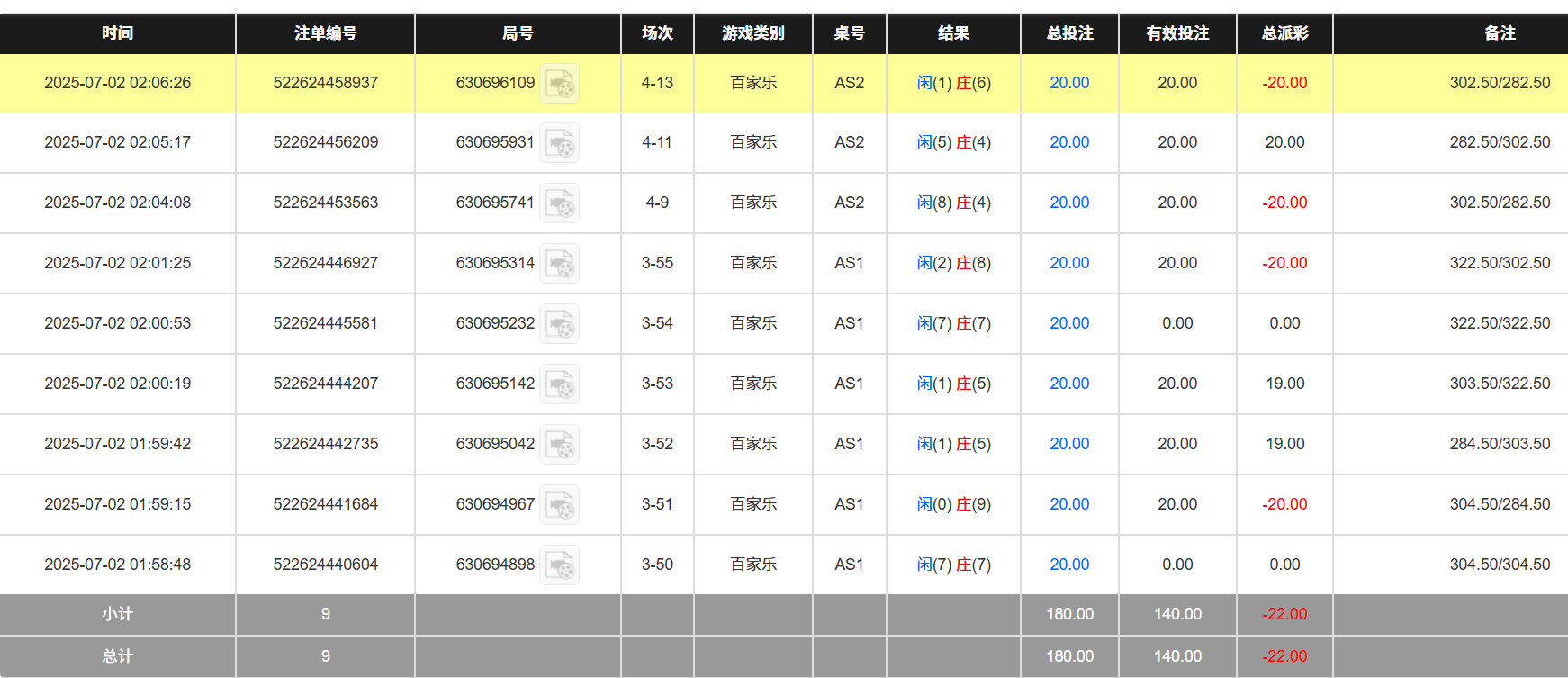Screen dimensions: 1568x678
Task: Click the 总派彩 column header
Action: pos(1284,33)
